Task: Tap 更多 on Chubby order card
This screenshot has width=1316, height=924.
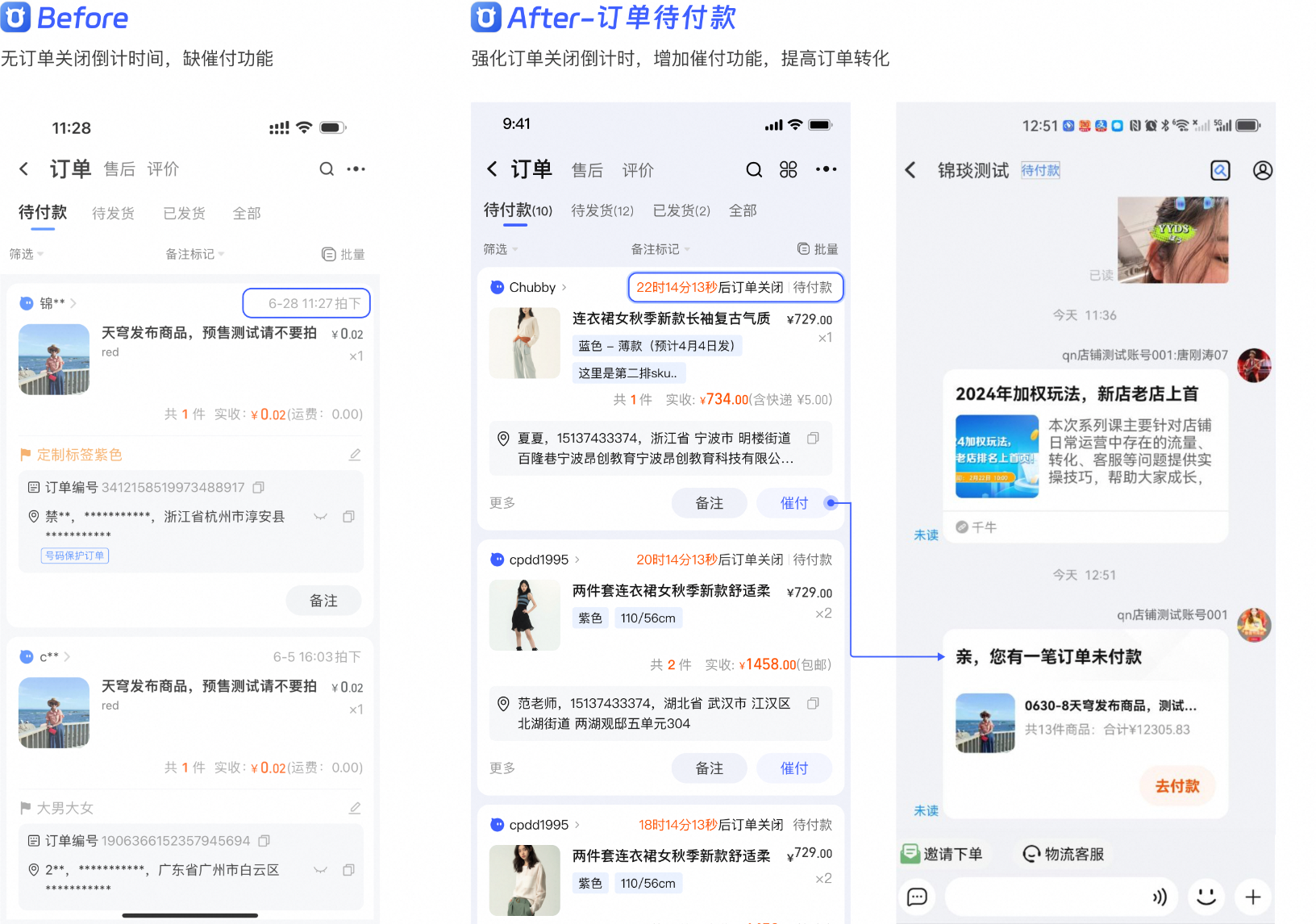Action: click(x=502, y=503)
